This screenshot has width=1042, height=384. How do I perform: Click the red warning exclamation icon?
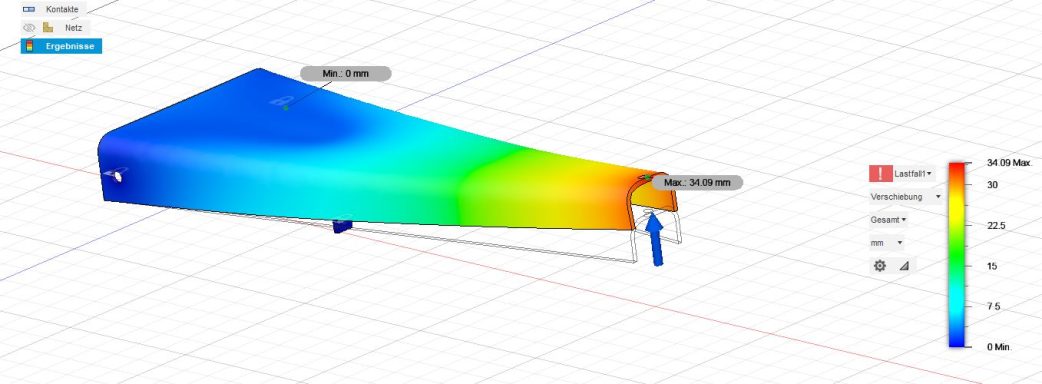(881, 174)
